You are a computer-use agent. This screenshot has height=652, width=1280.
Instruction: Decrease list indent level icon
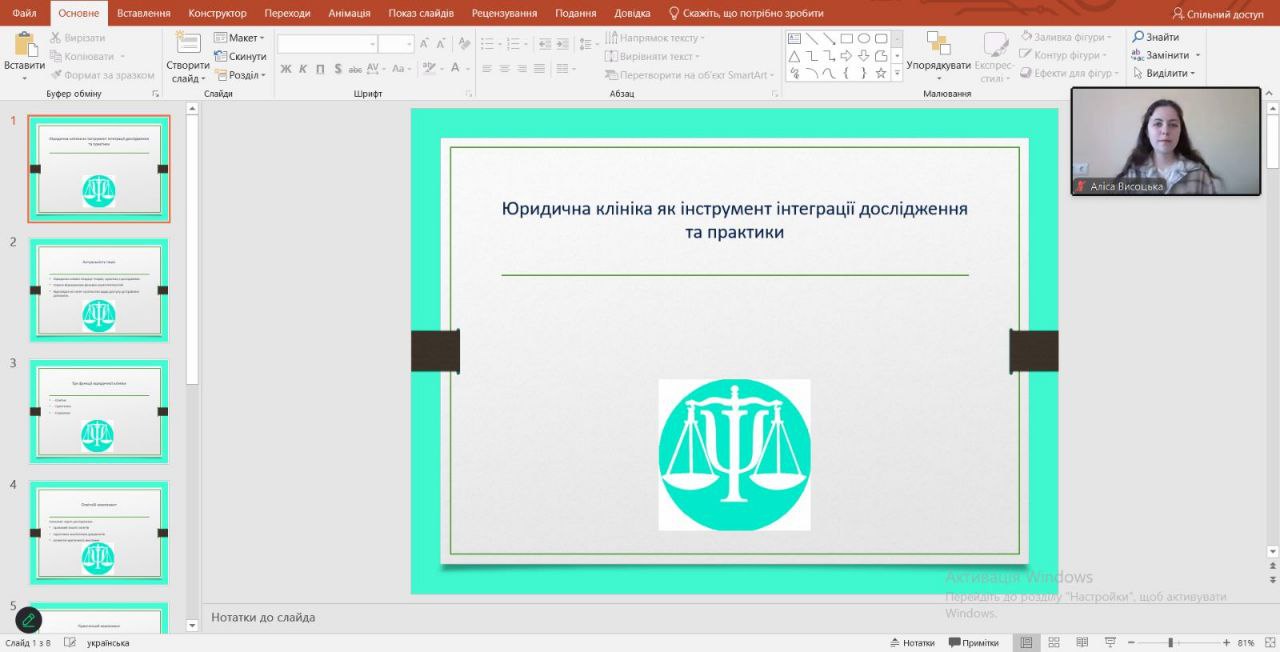(547, 44)
